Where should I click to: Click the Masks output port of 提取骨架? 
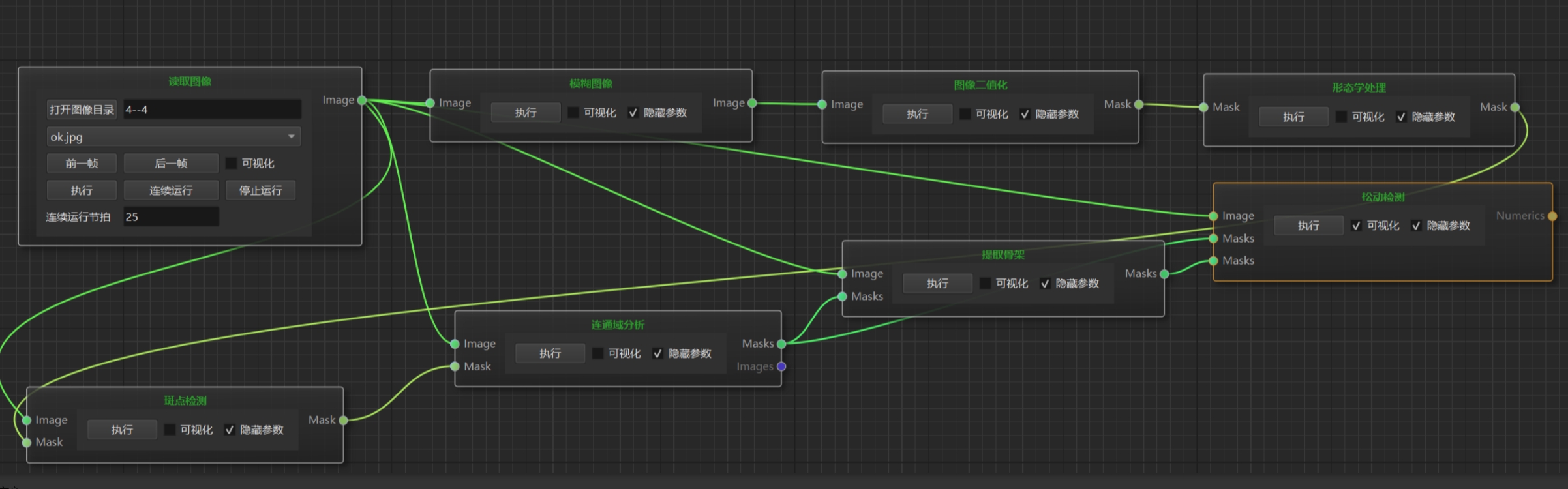point(1164,274)
